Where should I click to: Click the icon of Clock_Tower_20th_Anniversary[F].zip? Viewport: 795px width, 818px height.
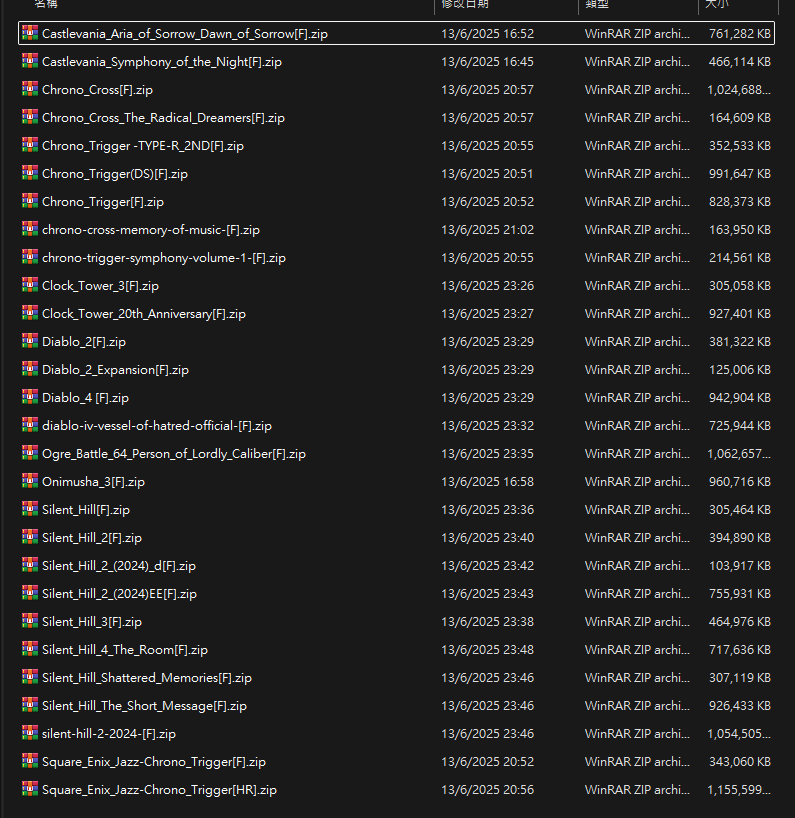(x=30, y=313)
